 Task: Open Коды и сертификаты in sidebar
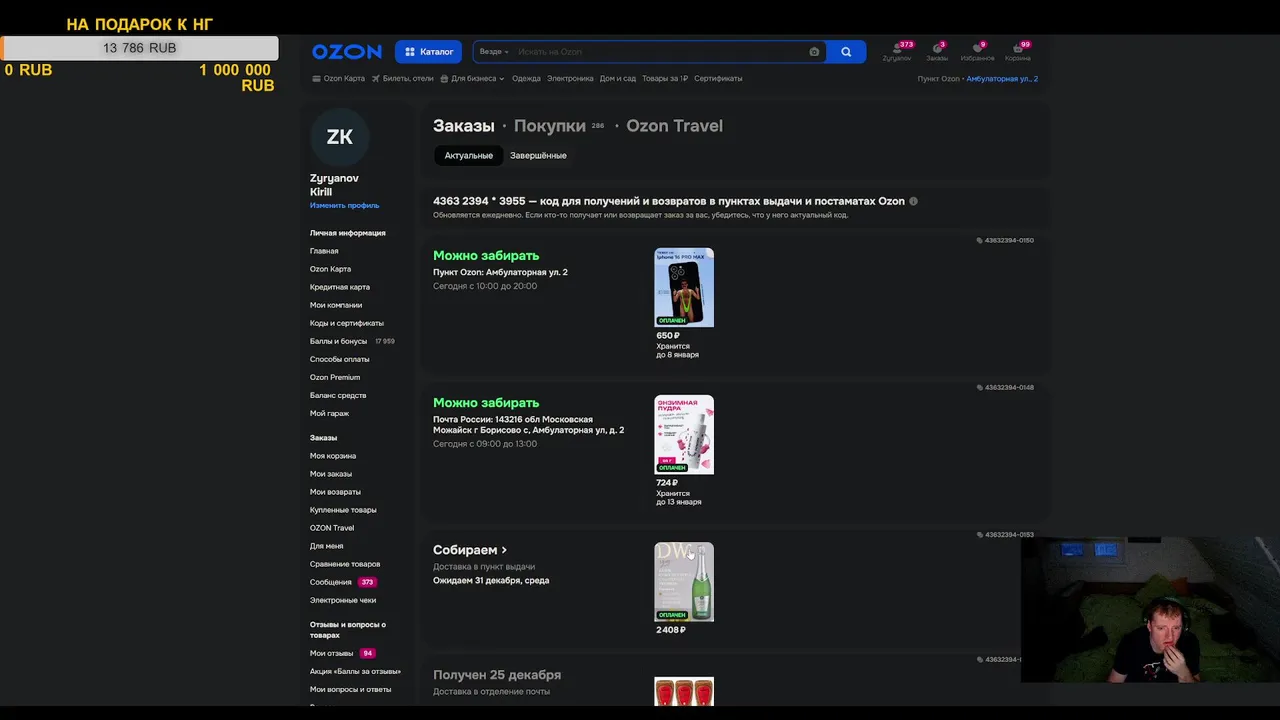(347, 323)
